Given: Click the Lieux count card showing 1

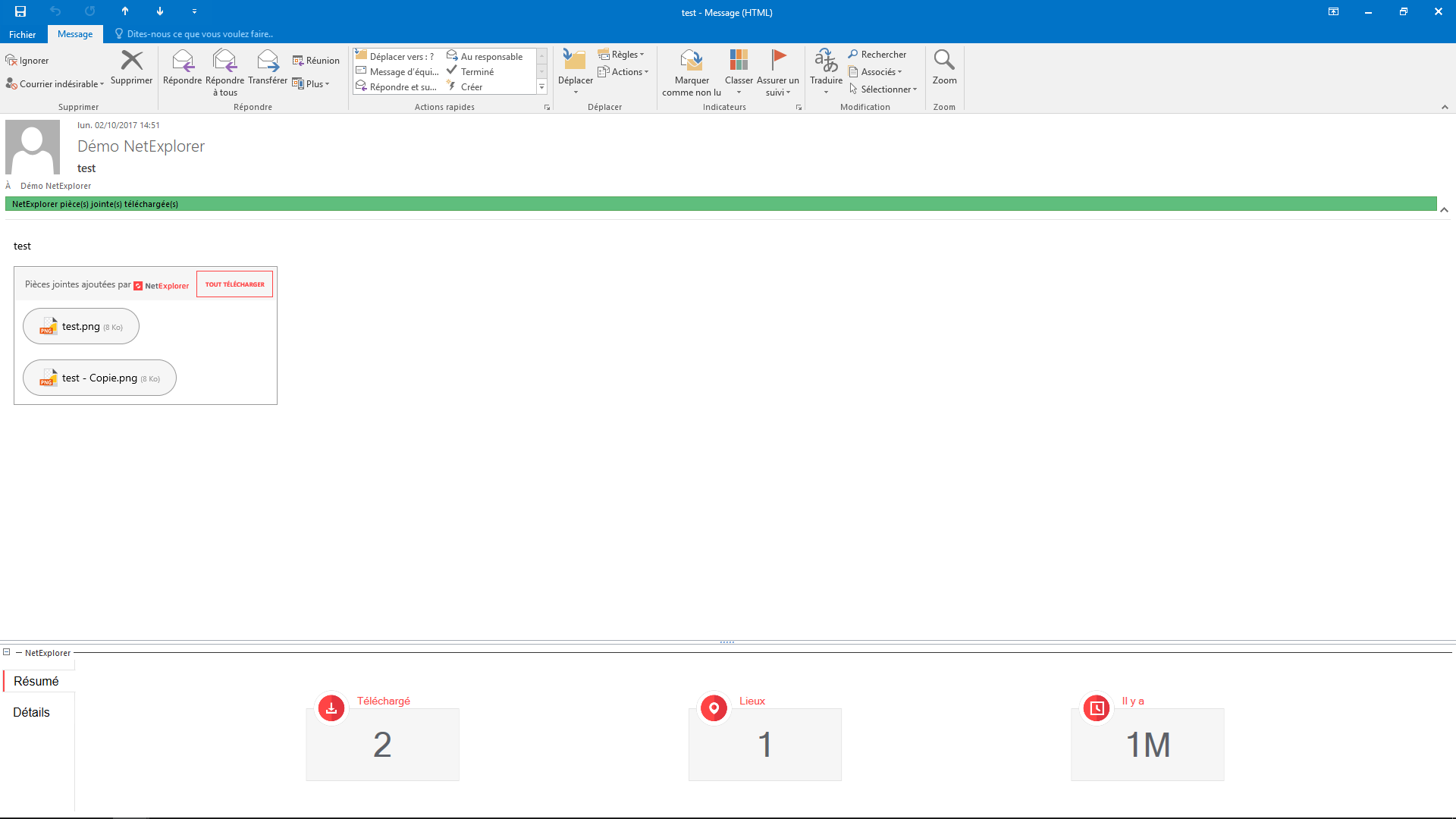Looking at the screenshot, I should [x=765, y=745].
